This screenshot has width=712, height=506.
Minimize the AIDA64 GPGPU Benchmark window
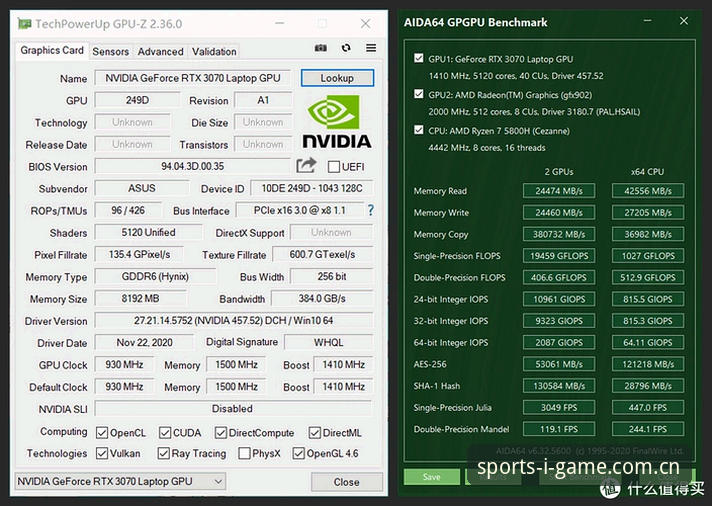coord(648,21)
